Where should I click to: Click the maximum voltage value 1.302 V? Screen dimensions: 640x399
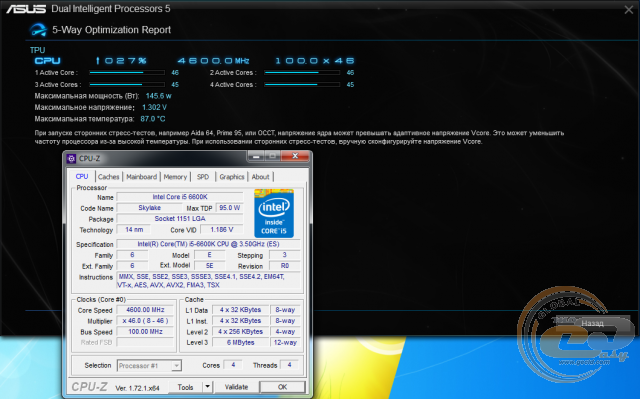tap(154, 107)
